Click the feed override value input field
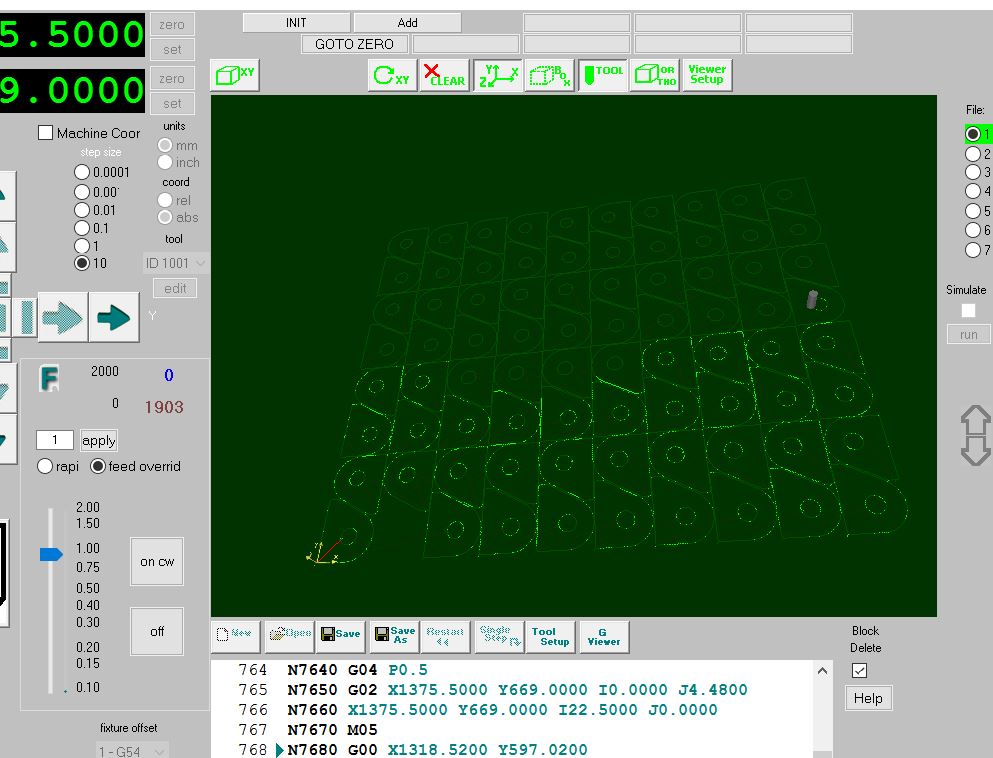This screenshot has height=758, width=993. [55, 440]
